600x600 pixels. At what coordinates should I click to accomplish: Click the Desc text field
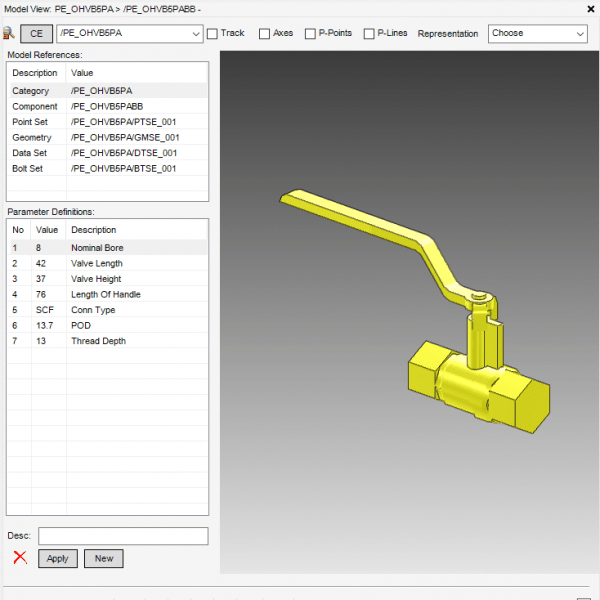click(122, 536)
